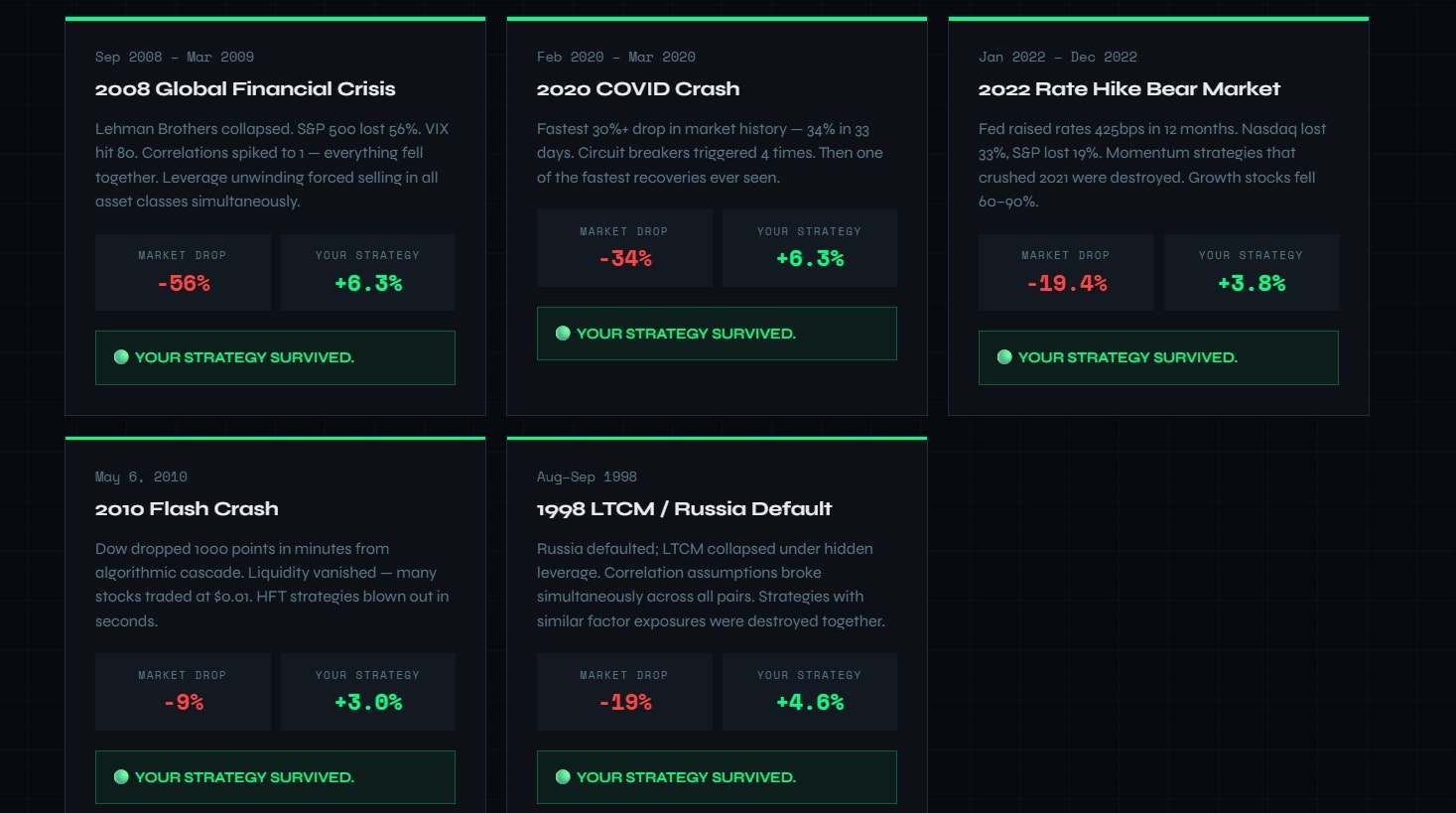Select the 1998 LTCM / Russia Default title

(x=684, y=508)
